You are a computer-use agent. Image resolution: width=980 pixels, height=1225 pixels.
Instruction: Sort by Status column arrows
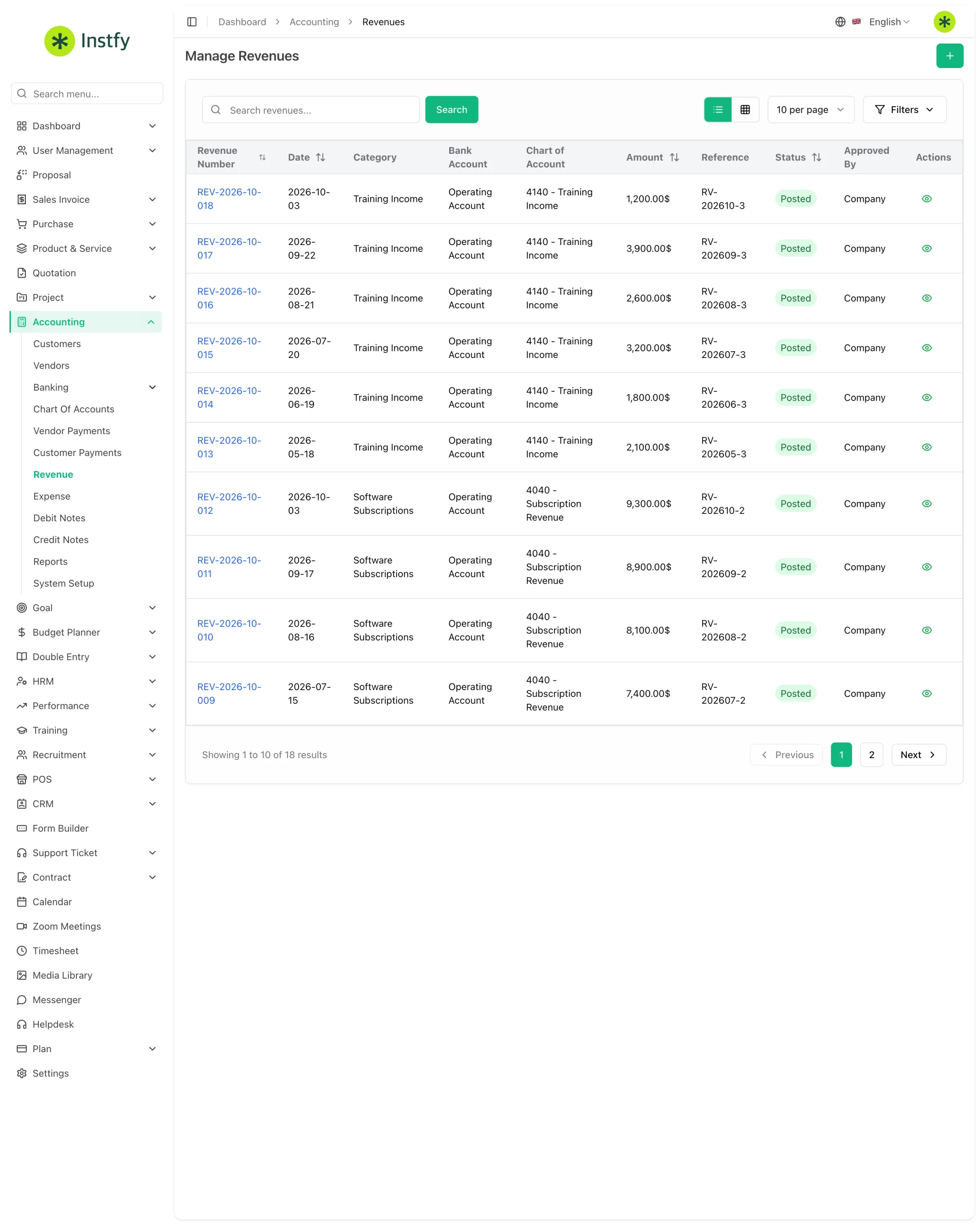tap(816, 157)
